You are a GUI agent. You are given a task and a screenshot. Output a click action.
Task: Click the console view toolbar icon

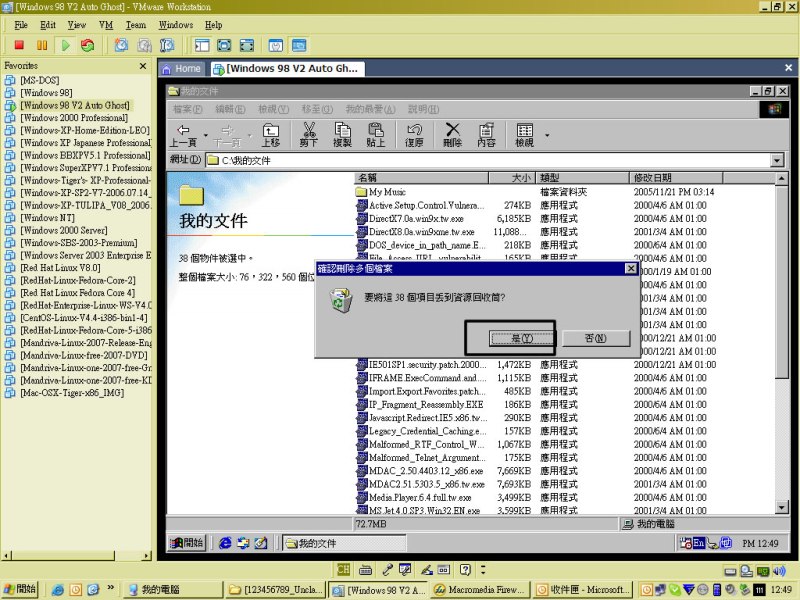(x=299, y=45)
